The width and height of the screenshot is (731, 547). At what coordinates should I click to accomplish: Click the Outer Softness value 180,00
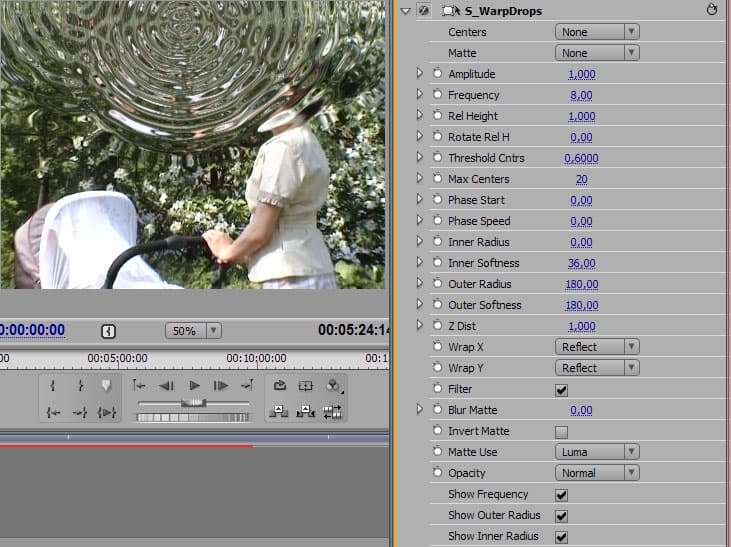click(x=581, y=305)
